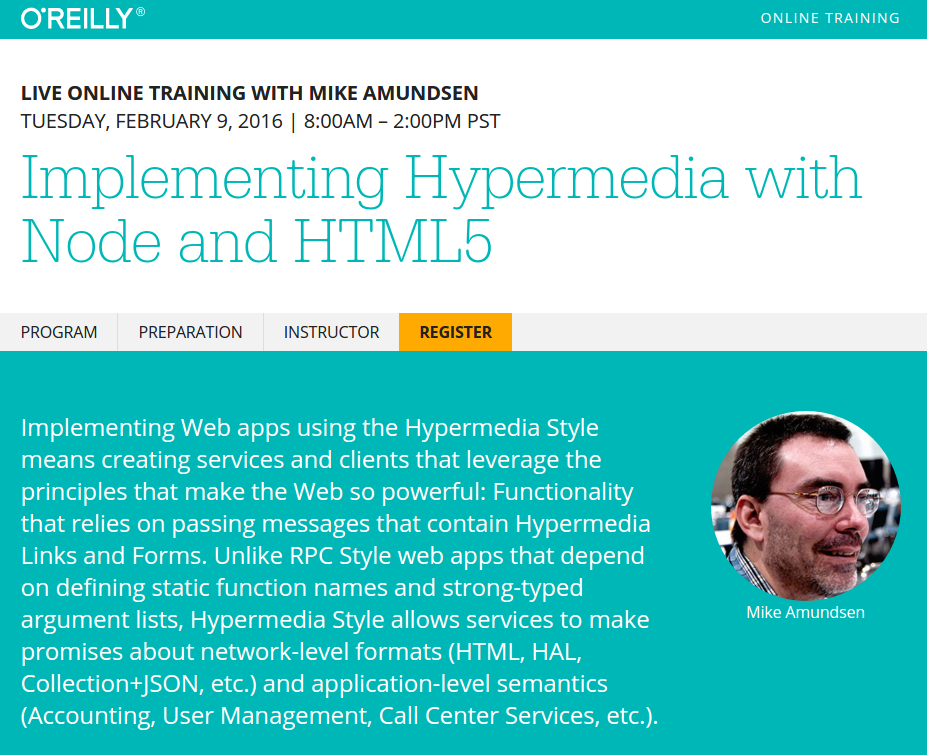Switch to the Program tab
The width and height of the screenshot is (927, 755).
click(59, 332)
